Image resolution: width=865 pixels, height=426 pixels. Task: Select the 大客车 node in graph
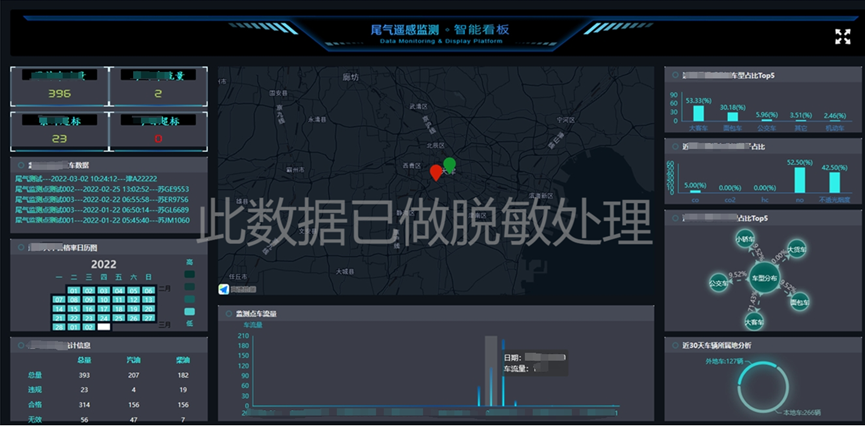(x=756, y=321)
